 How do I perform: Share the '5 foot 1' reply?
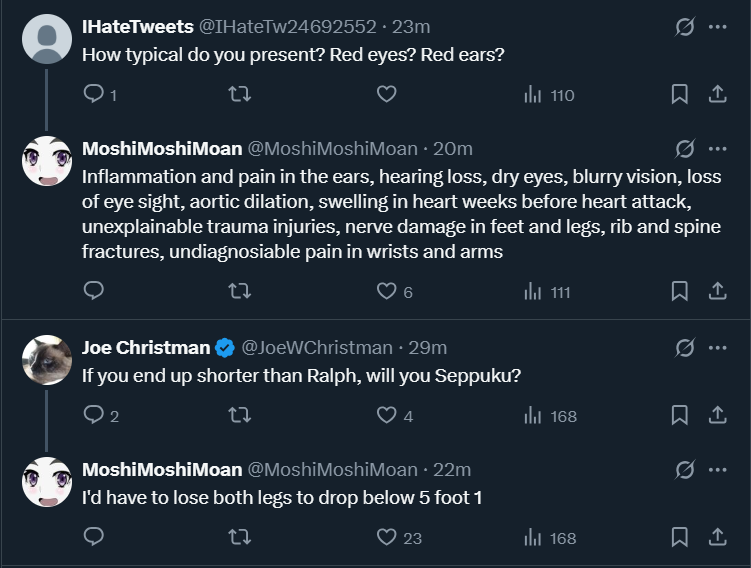coord(717,537)
